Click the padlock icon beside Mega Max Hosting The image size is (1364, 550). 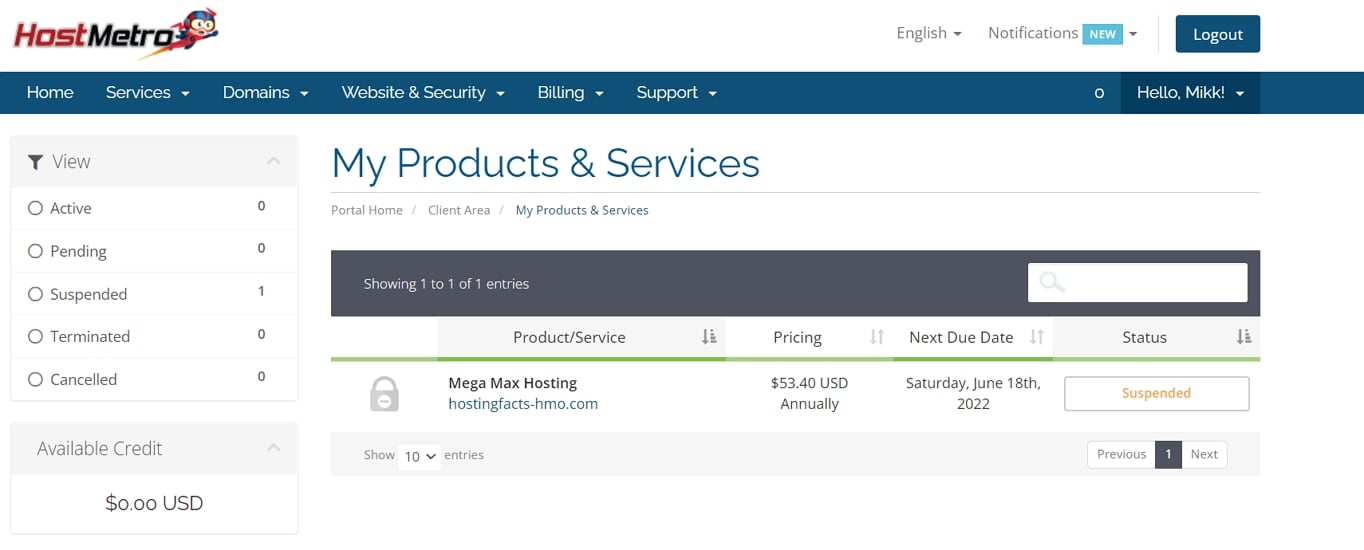[x=384, y=394]
